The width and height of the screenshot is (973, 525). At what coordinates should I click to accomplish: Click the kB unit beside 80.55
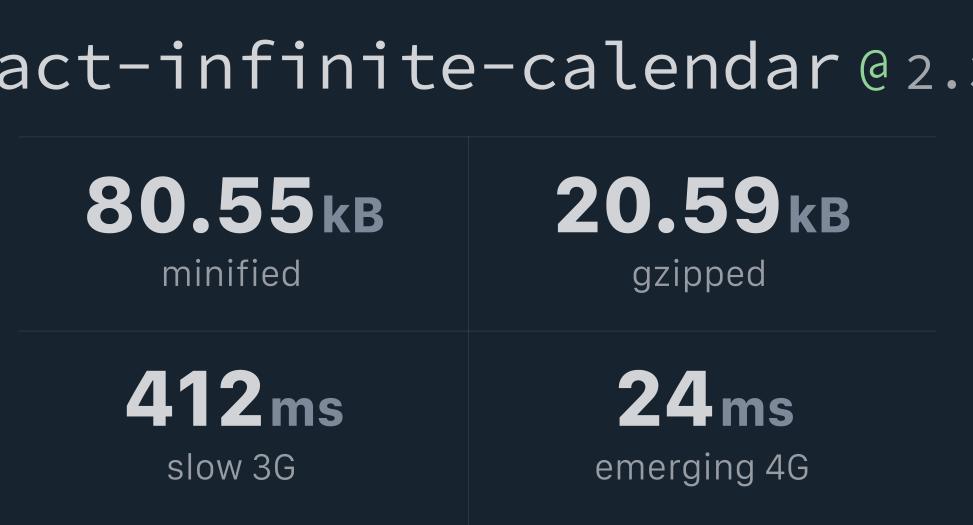pos(353,215)
